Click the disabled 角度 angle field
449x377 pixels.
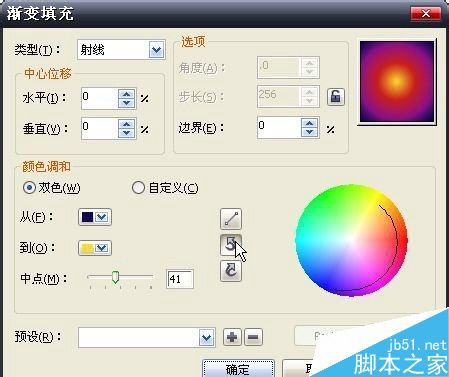point(279,68)
